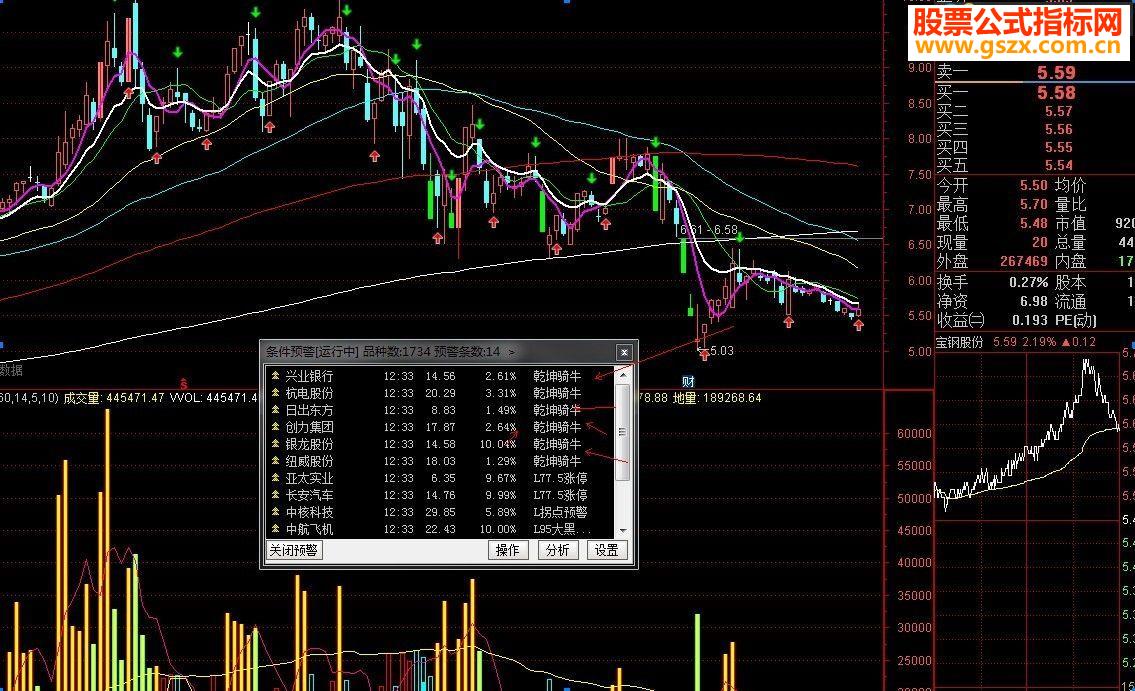1135x691 pixels.
Task: Click the 最低 low price 5.48
Action: click(1034, 224)
